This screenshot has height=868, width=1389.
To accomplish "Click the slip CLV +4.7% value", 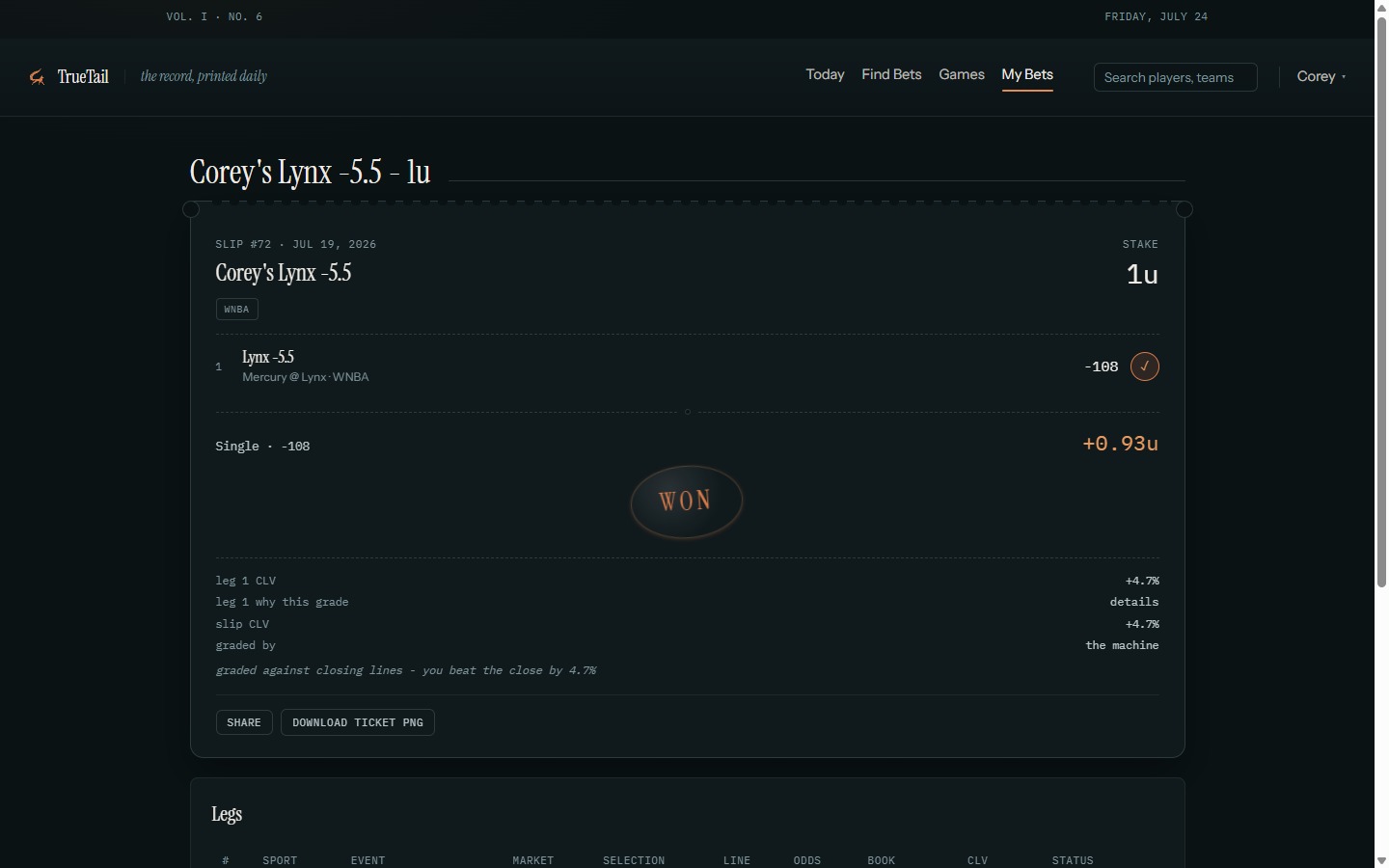I will (x=1142, y=624).
